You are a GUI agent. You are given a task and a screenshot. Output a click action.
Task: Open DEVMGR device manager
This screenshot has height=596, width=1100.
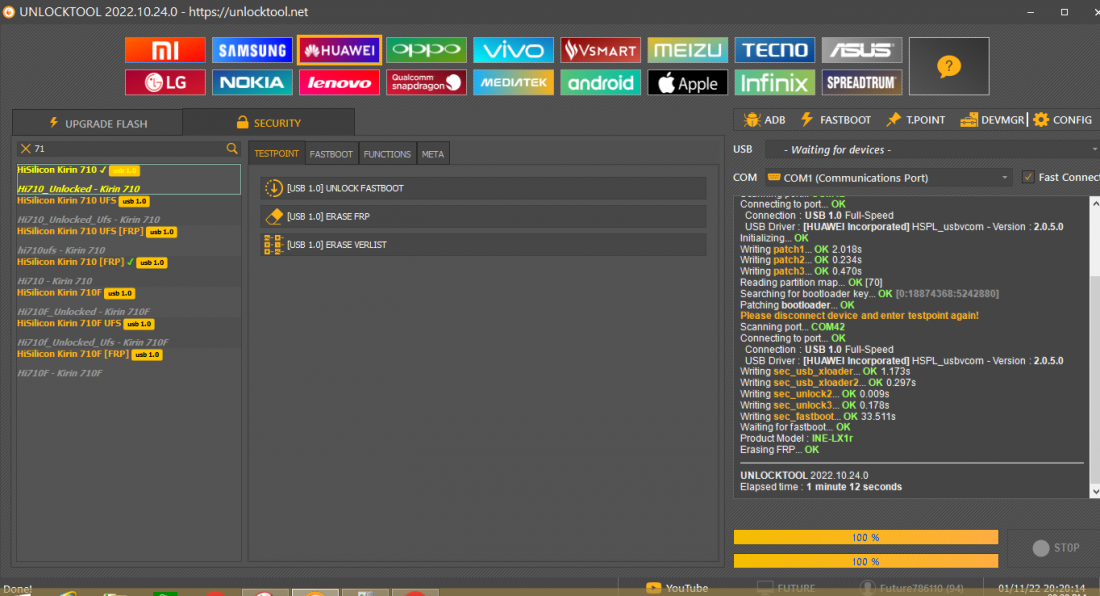(x=993, y=120)
